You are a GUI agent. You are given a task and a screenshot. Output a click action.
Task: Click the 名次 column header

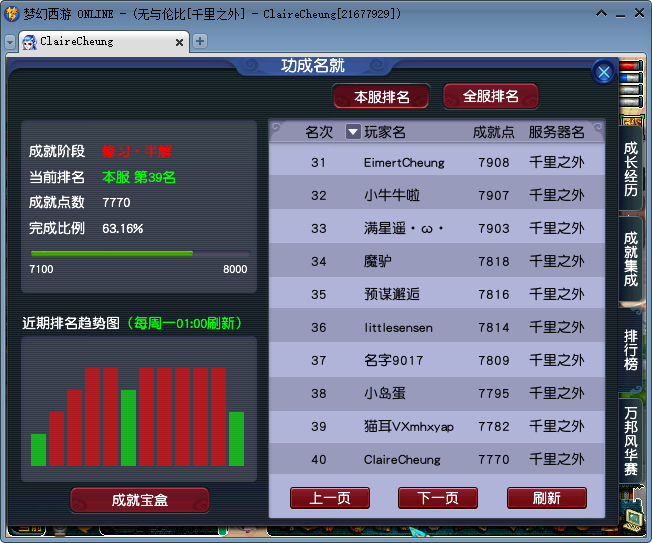(x=319, y=132)
